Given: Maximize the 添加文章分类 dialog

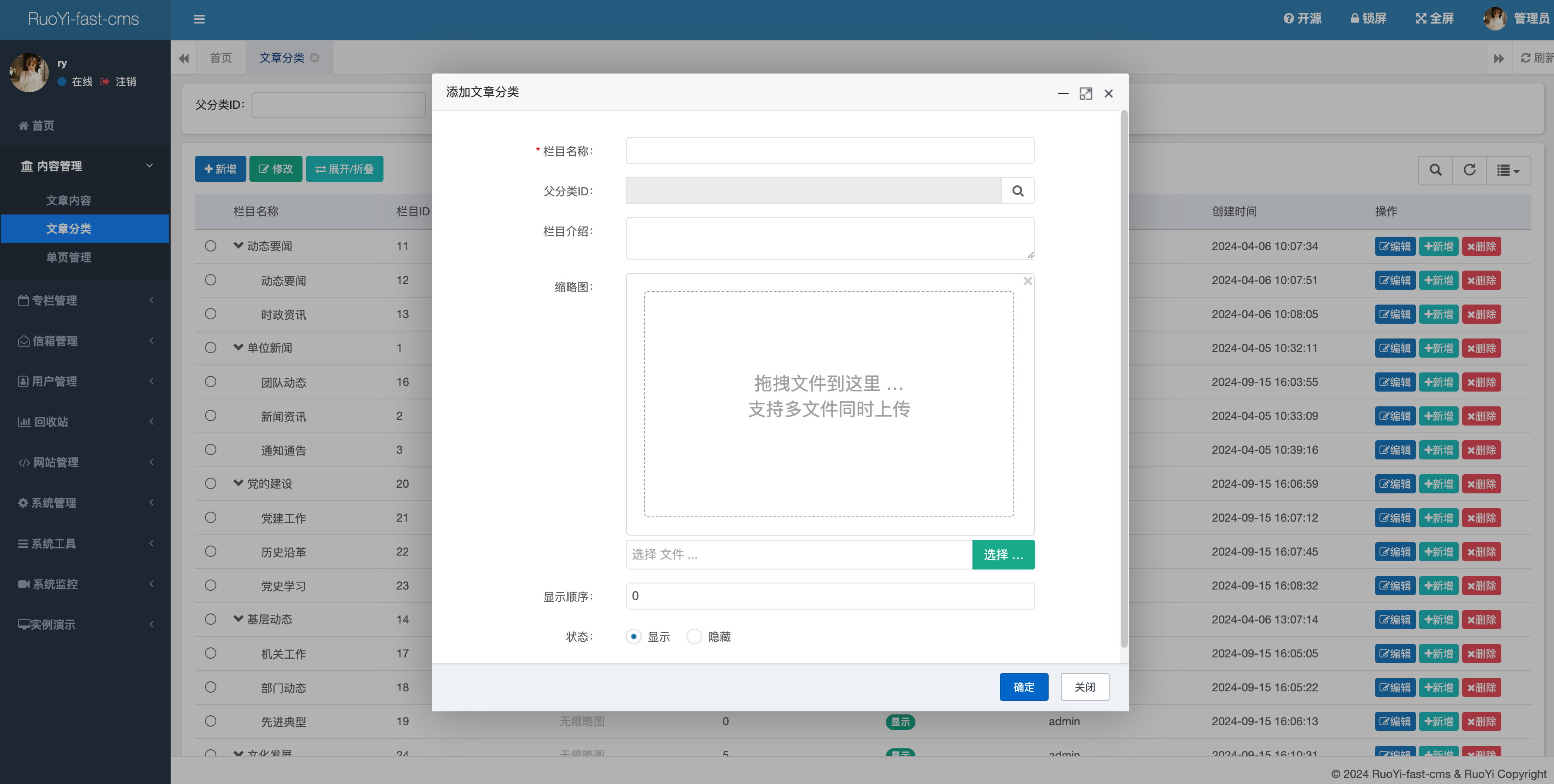Looking at the screenshot, I should click(x=1086, y=94).
